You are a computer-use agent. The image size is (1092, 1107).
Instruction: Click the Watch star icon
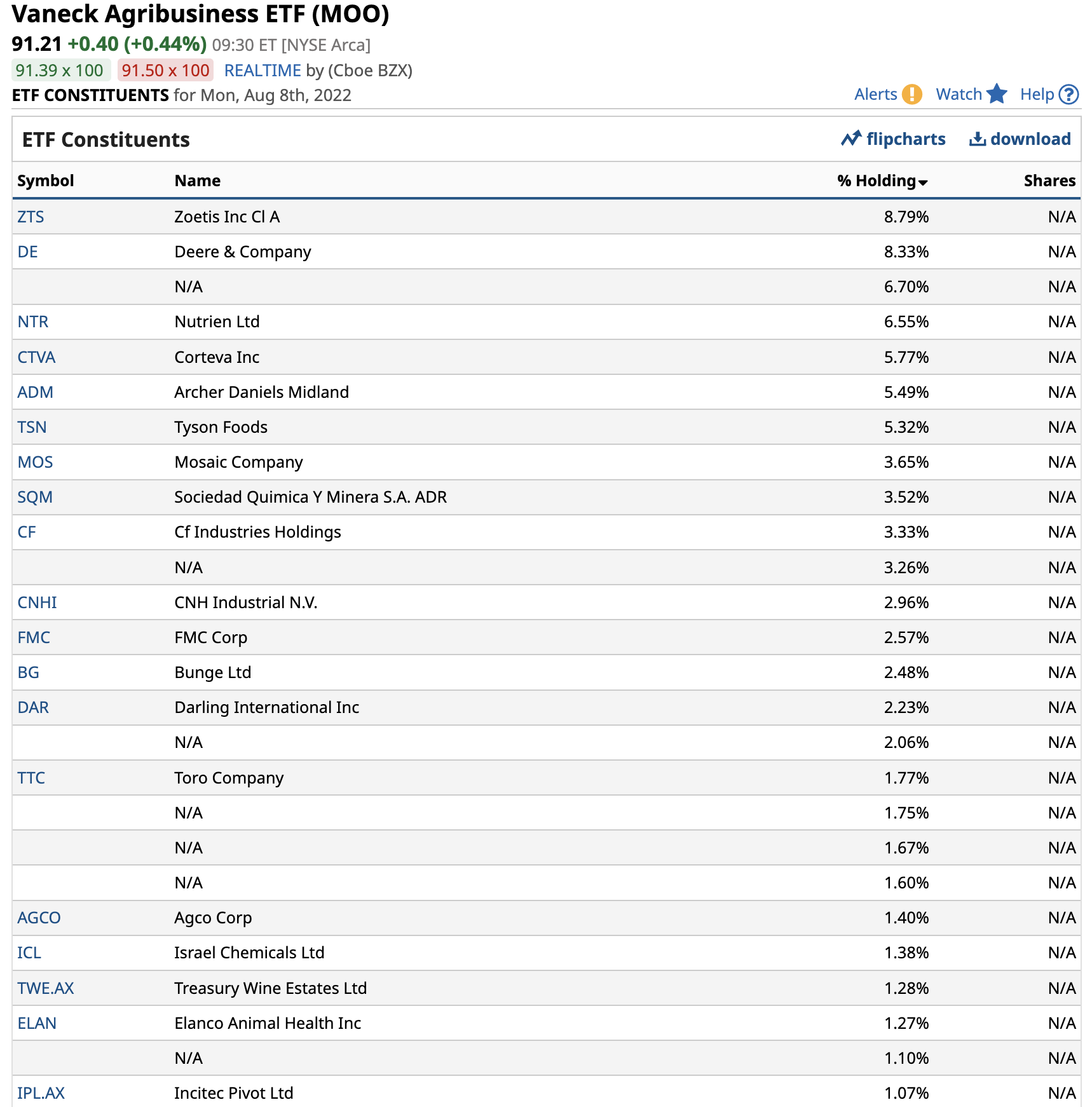(997, 94)
